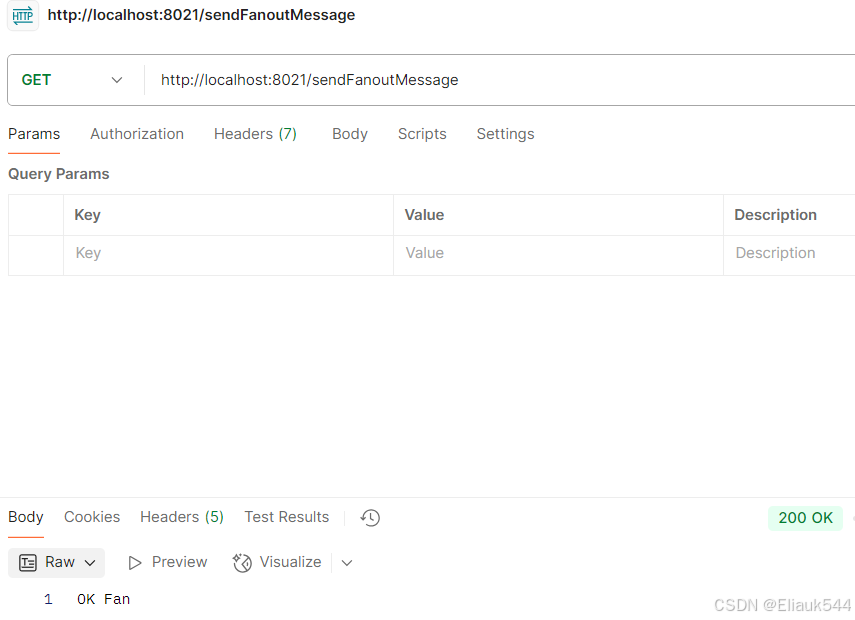The height and width of the screenshot is (620, 855).
Task: View response Headers (5) tab
Action: 182,517
